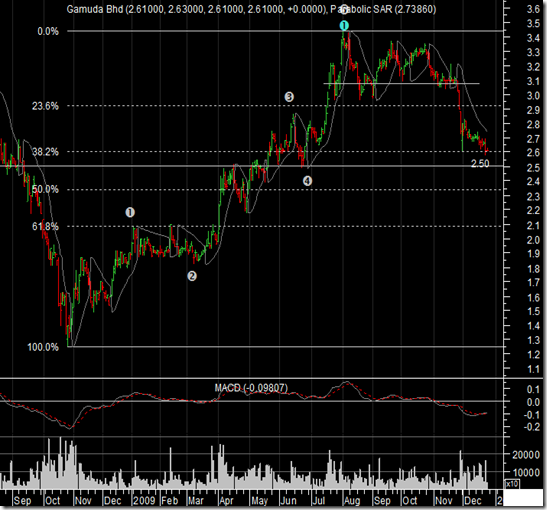Viewport: 547px width, 510px height.
Task: Click the 2.6 price axis value
Action: click(x=533, y=153)
